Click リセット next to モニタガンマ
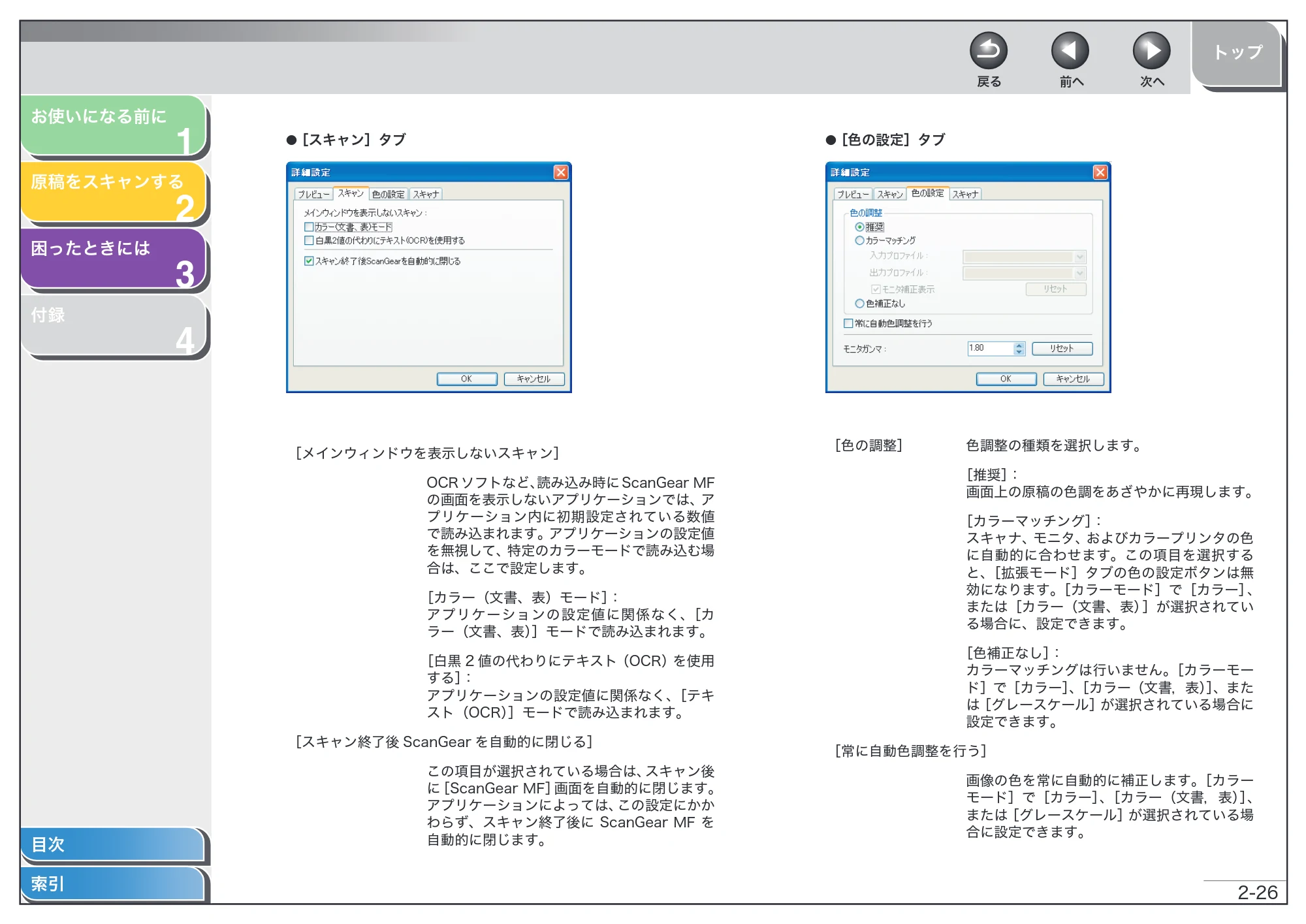The height and width of the screenshot is (924, 1306). tap(1062, 349)
